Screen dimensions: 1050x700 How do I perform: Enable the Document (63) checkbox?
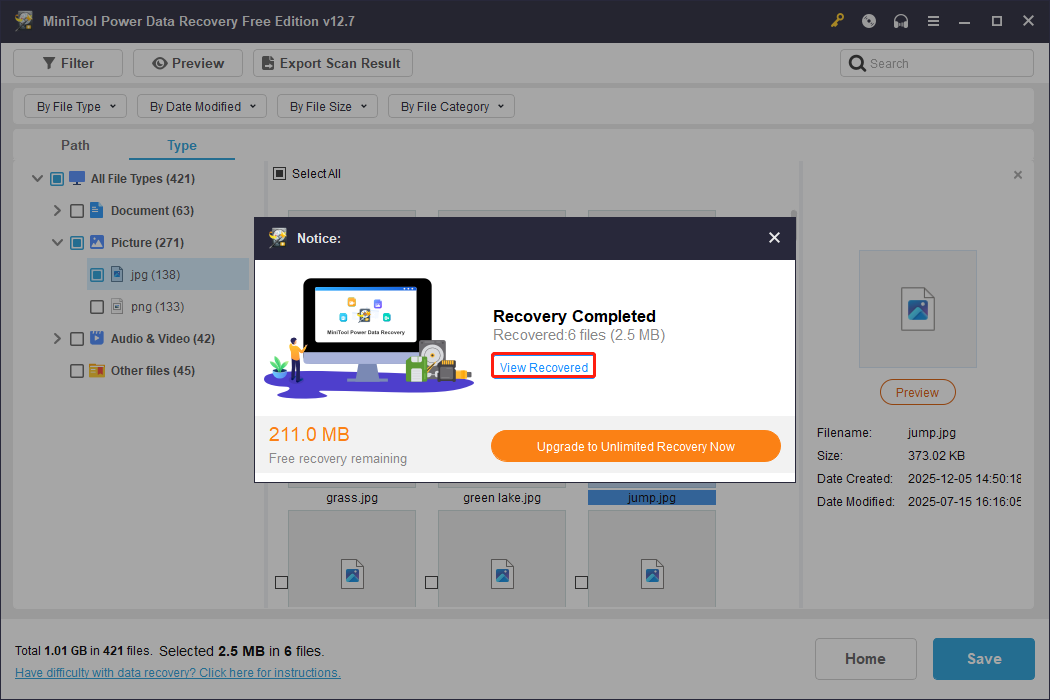click(x=76, y=210)
